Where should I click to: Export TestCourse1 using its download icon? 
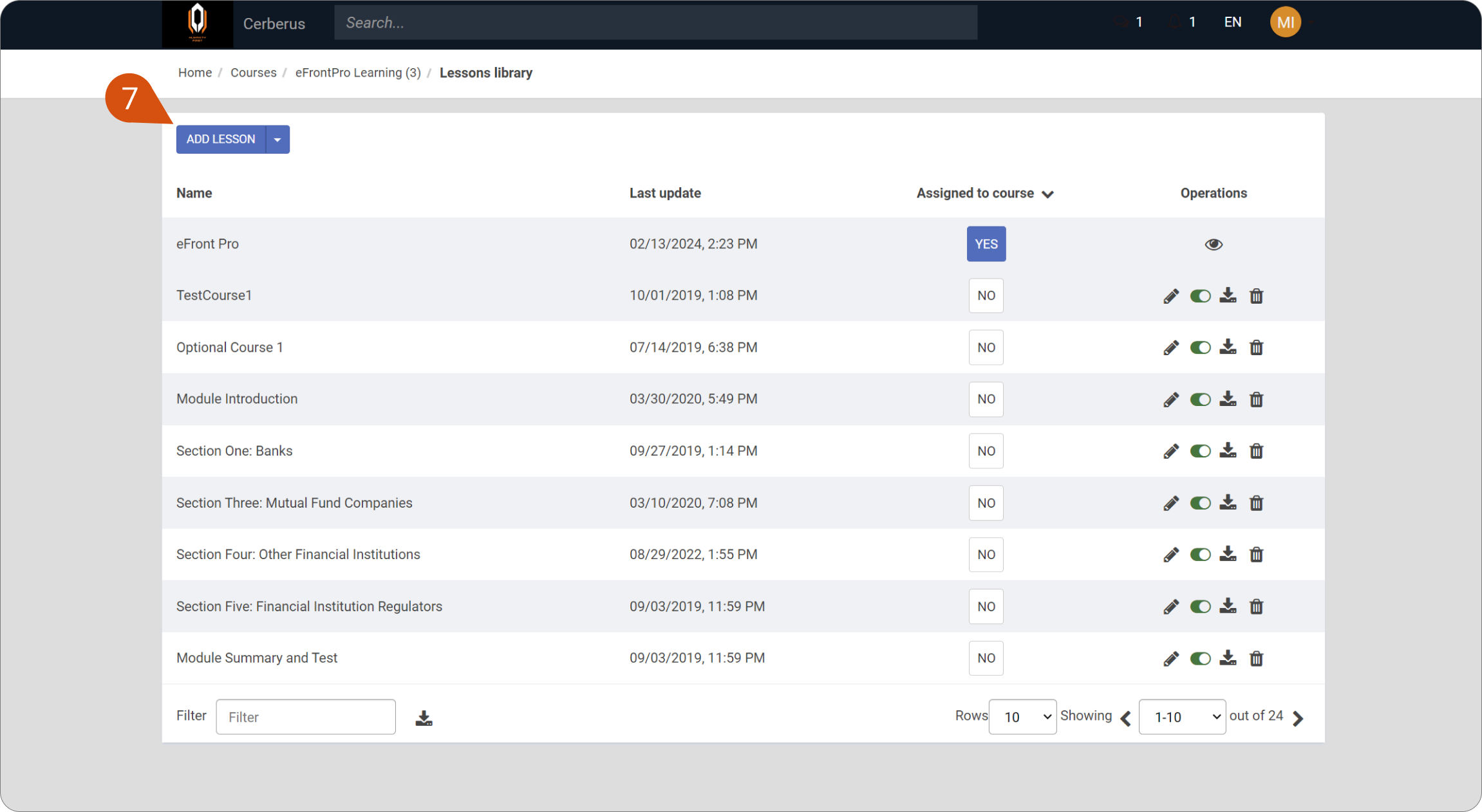pyautogui.click(x=1228, y=296)
